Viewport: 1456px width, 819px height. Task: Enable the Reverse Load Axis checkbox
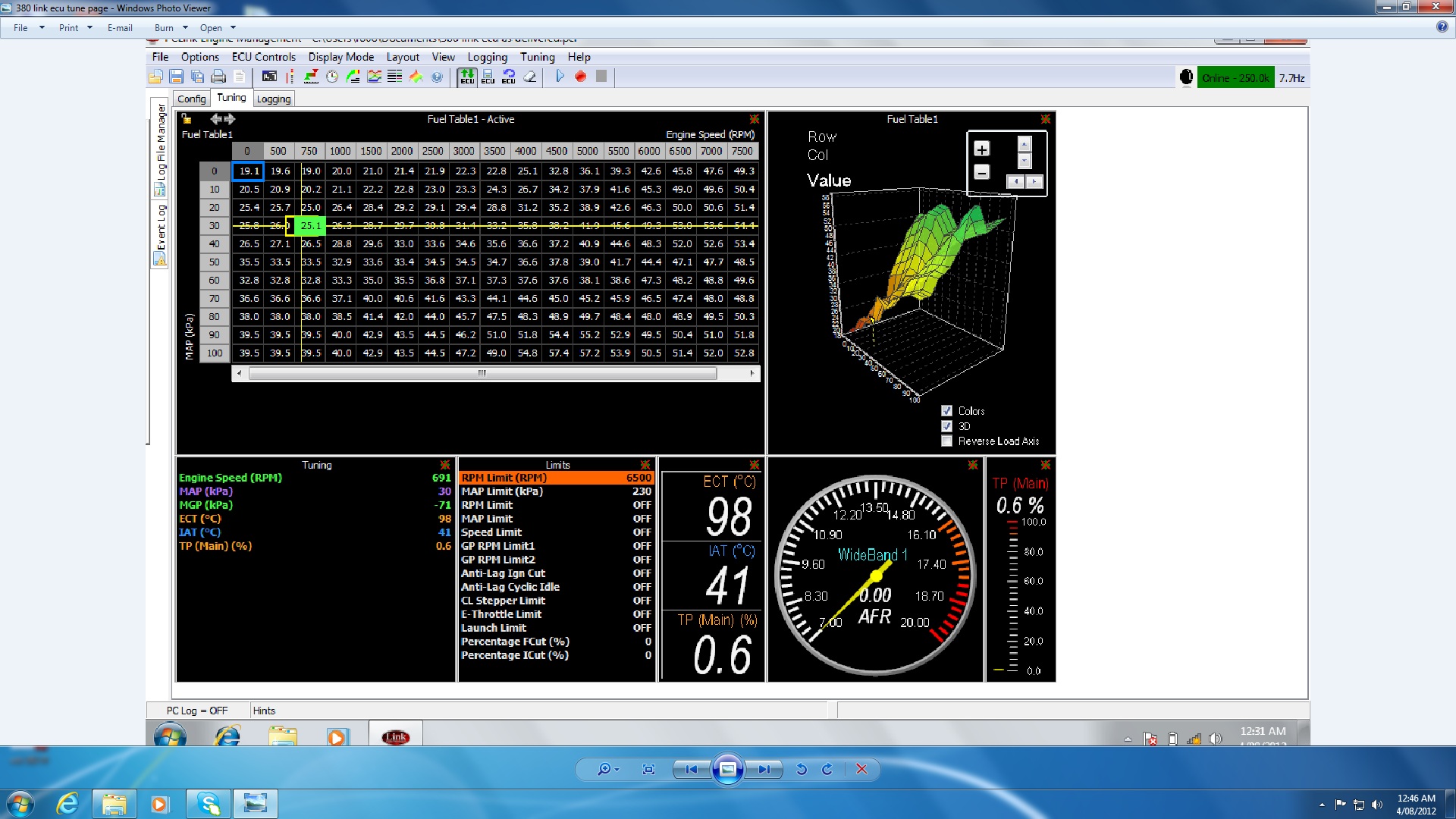[x=946, y=441]
